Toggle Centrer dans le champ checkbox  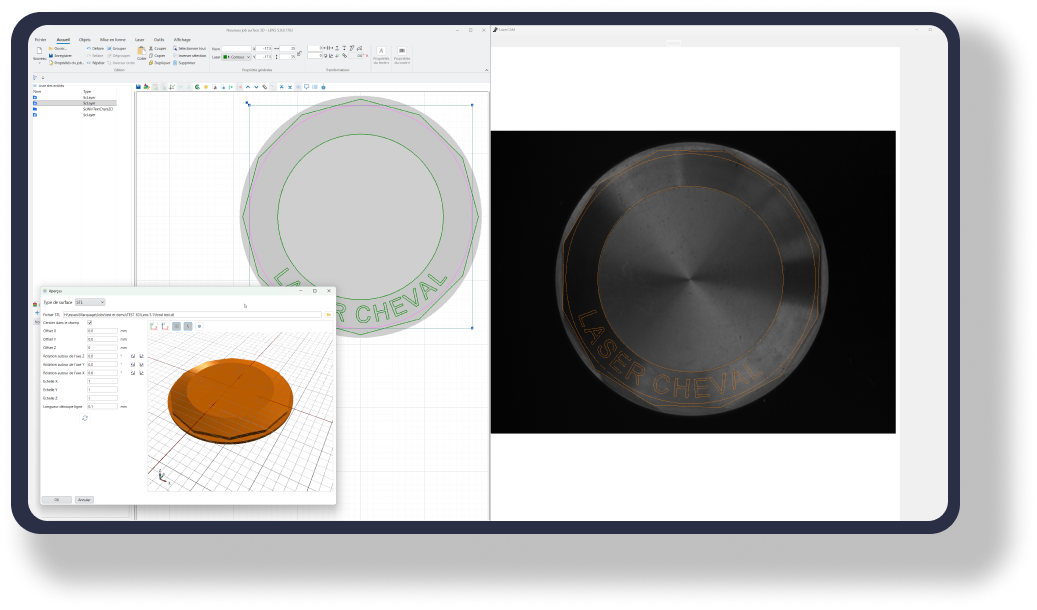pos(90,323)
